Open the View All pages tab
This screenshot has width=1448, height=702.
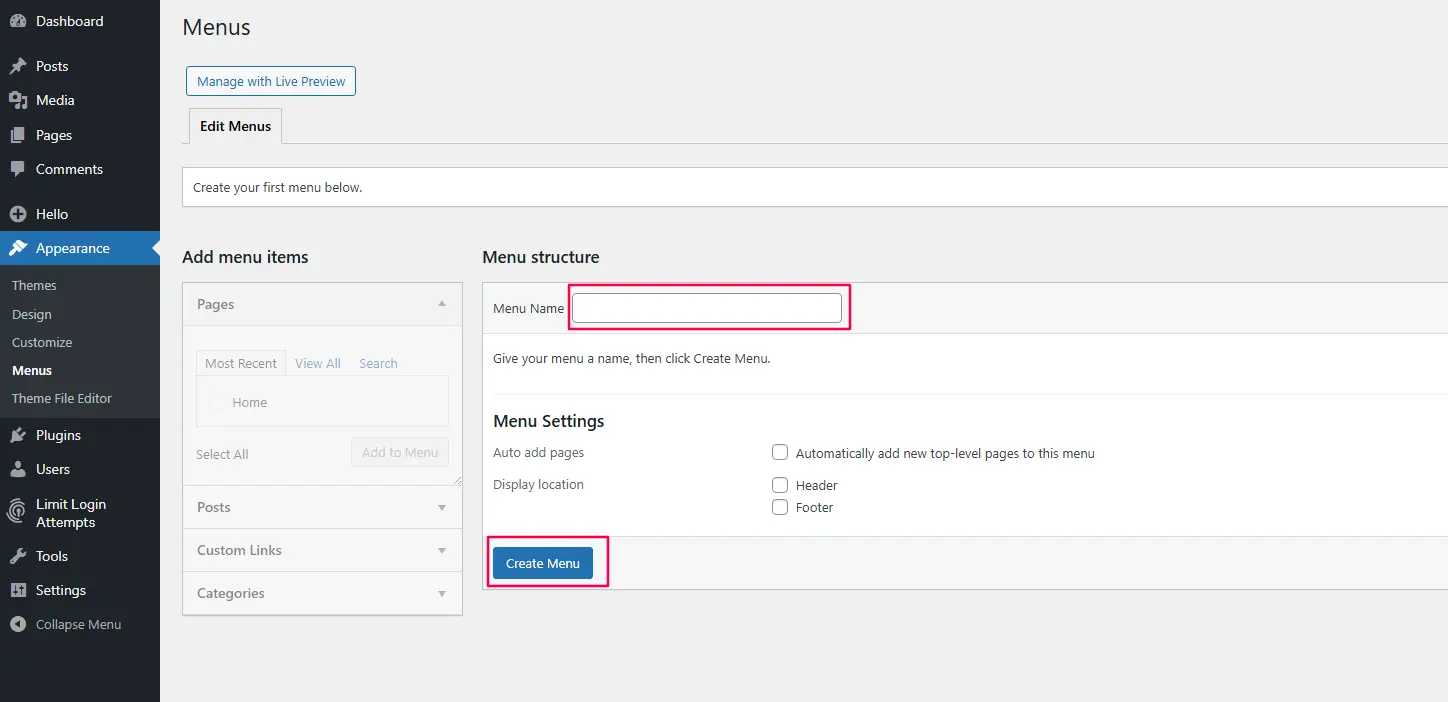point(317,363)
